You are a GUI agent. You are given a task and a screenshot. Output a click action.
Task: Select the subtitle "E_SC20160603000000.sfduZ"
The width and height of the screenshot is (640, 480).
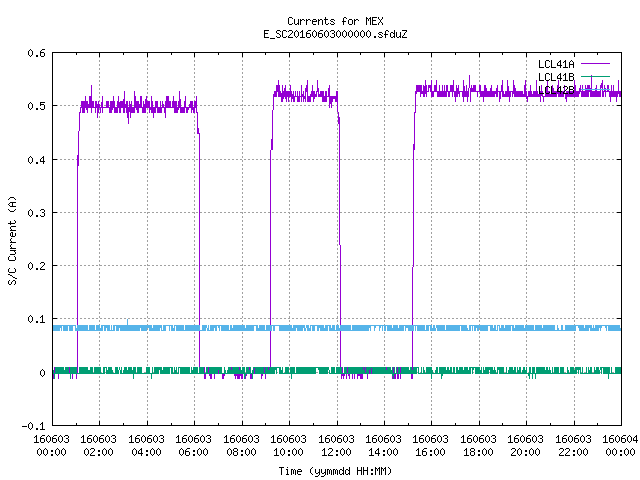click(x=335, y=34)
